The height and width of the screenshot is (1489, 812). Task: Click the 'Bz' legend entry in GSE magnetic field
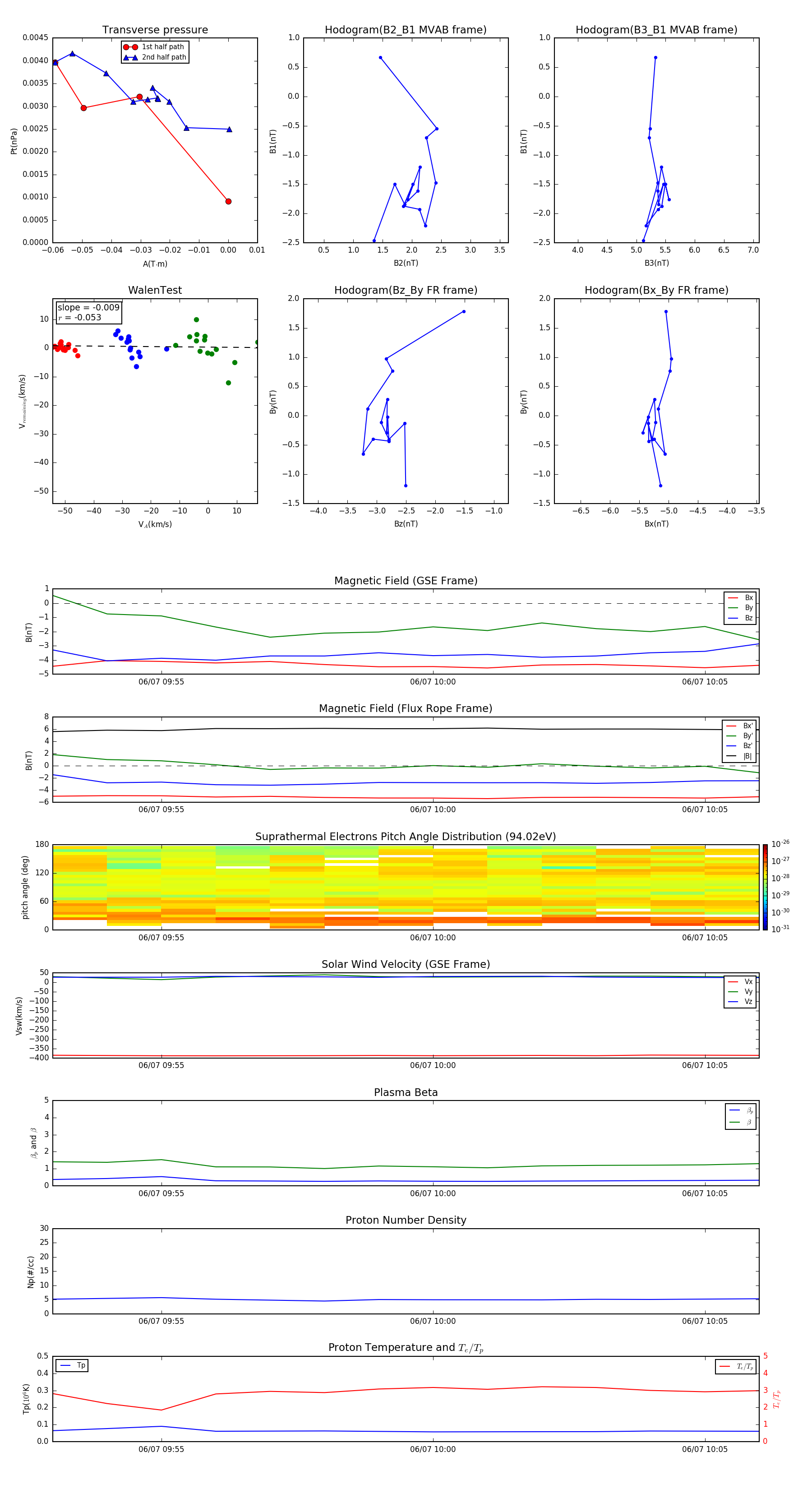coord(740,619)
